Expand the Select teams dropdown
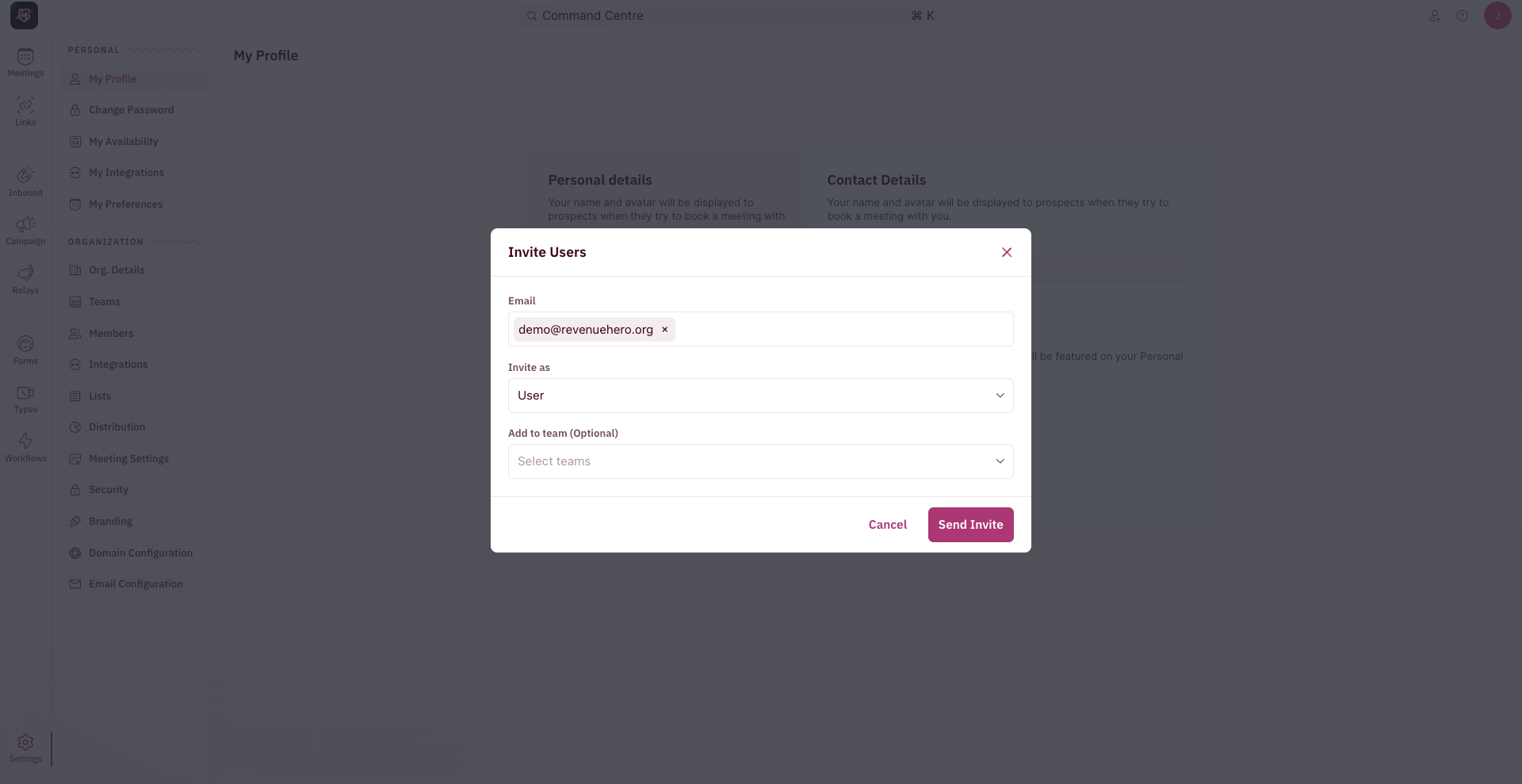This screenshot has height=784, width=1522. (761, 461)
